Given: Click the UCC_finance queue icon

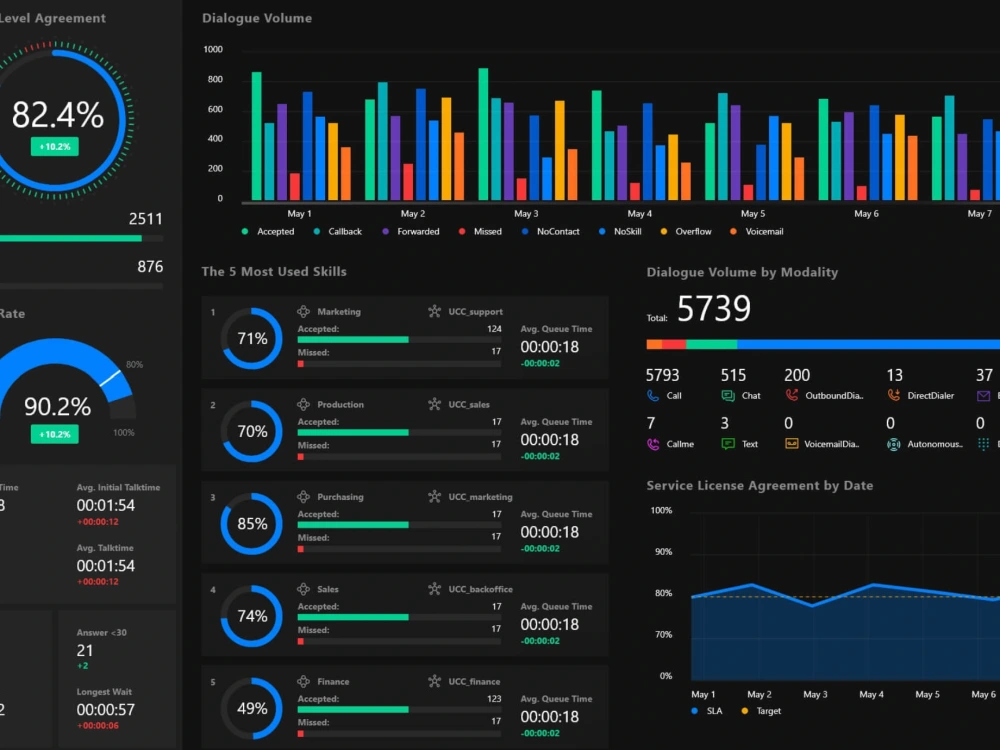Looking at the screenshot, I should point(434,681).
